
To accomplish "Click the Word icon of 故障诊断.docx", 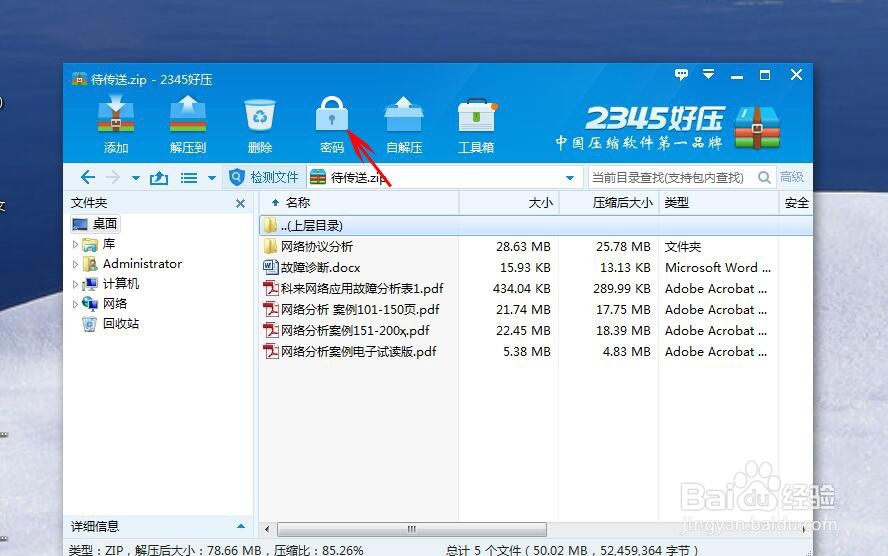I will click(x=271, y=267).
